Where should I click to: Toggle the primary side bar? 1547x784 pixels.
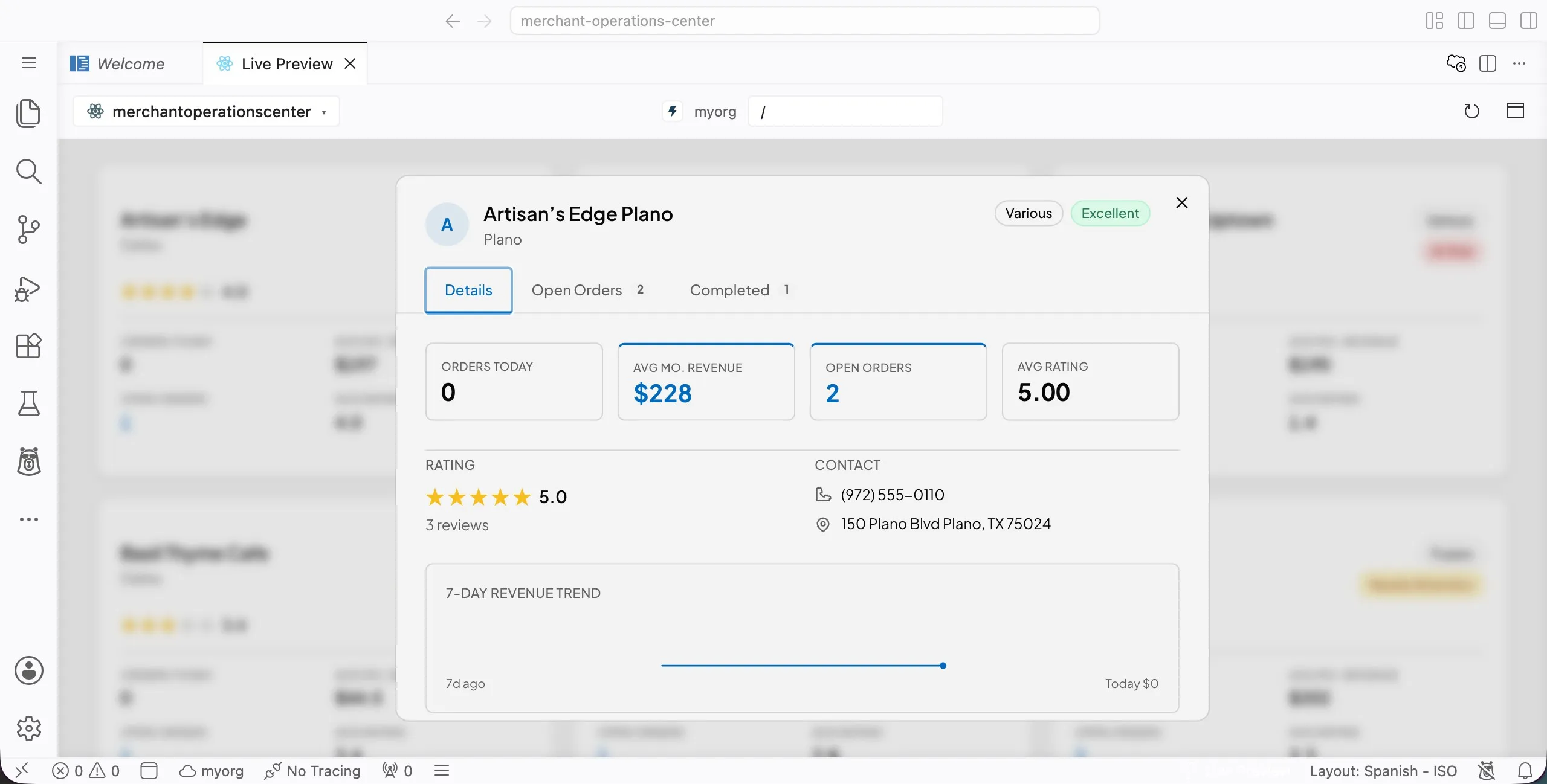(x=1466, y=21)
